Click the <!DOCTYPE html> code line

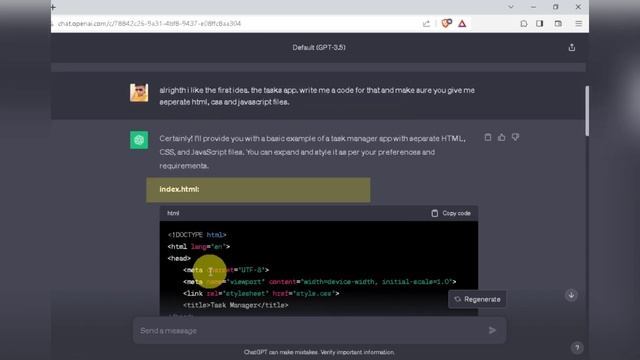point(197,235)
